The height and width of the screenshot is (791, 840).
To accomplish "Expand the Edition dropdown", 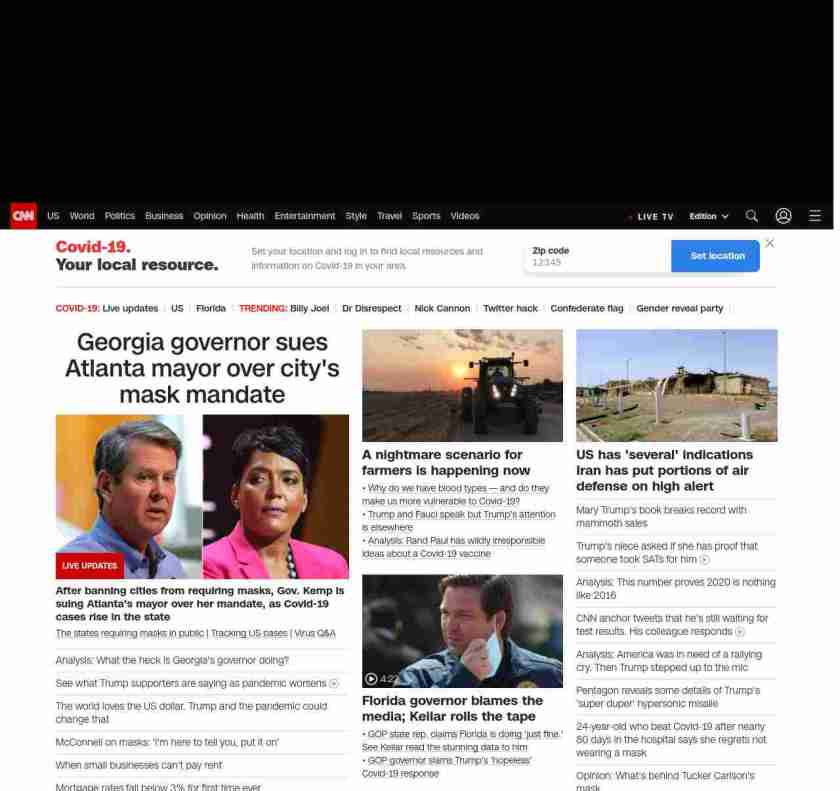I will coord(708,216).
